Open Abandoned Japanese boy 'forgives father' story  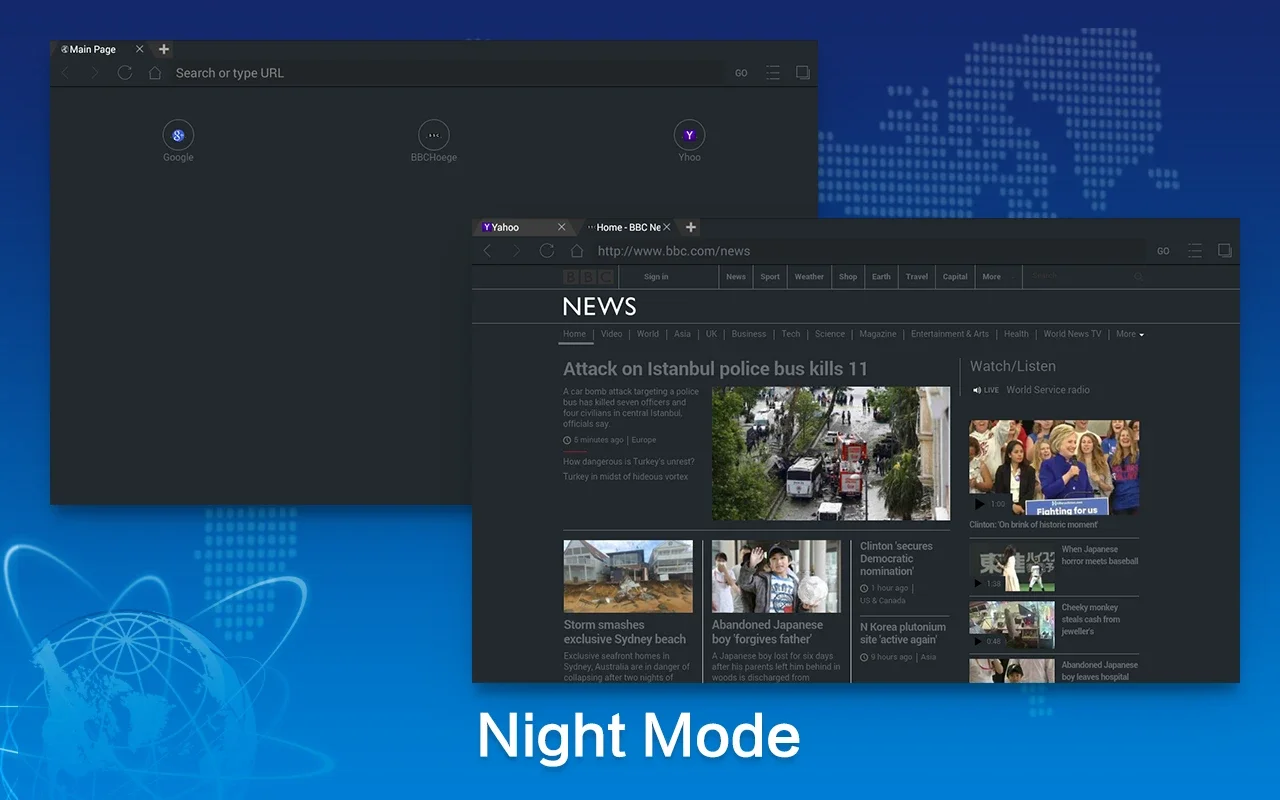(768, 632)
